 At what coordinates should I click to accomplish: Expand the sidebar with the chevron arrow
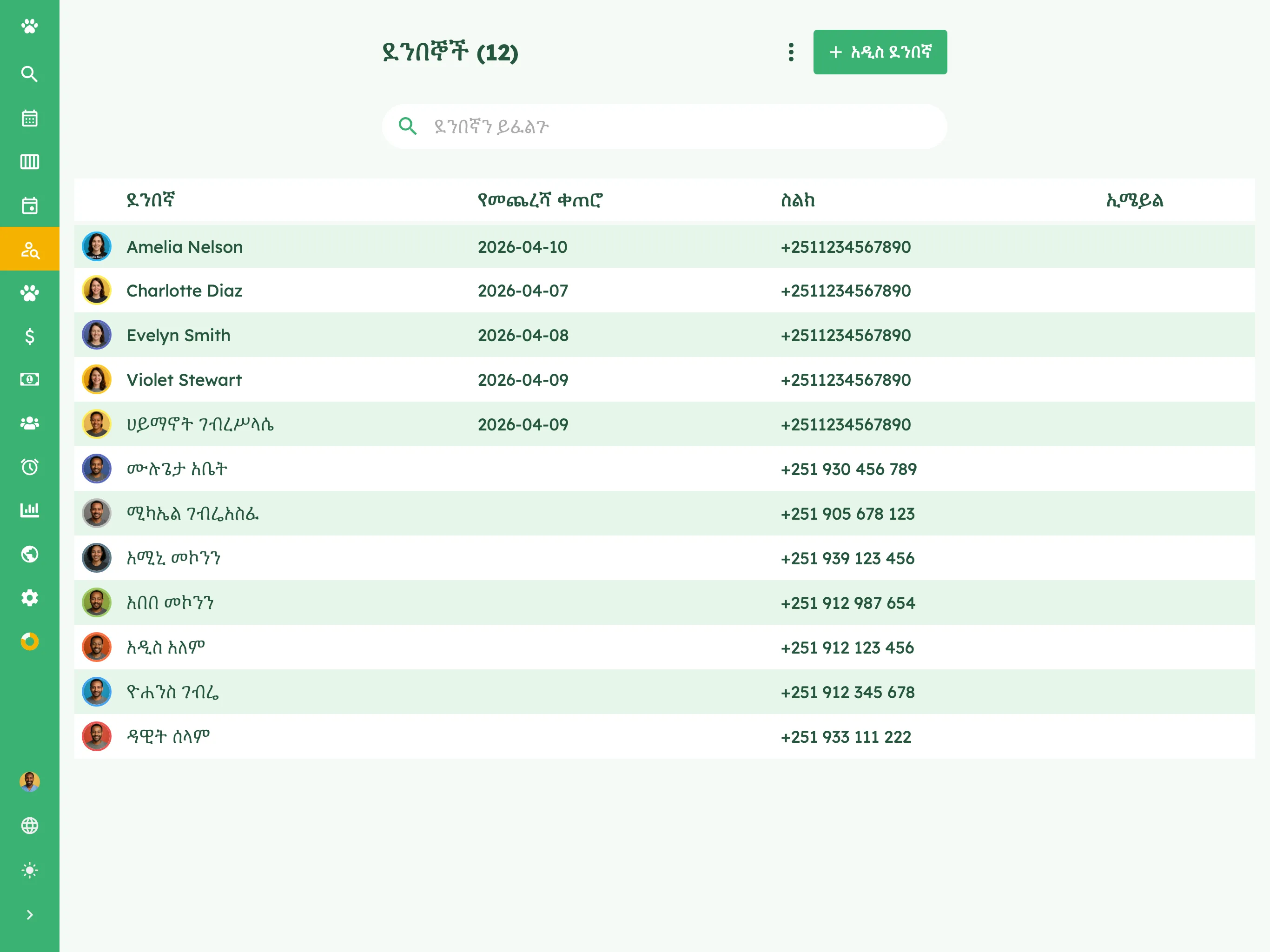tap(29, 915)
